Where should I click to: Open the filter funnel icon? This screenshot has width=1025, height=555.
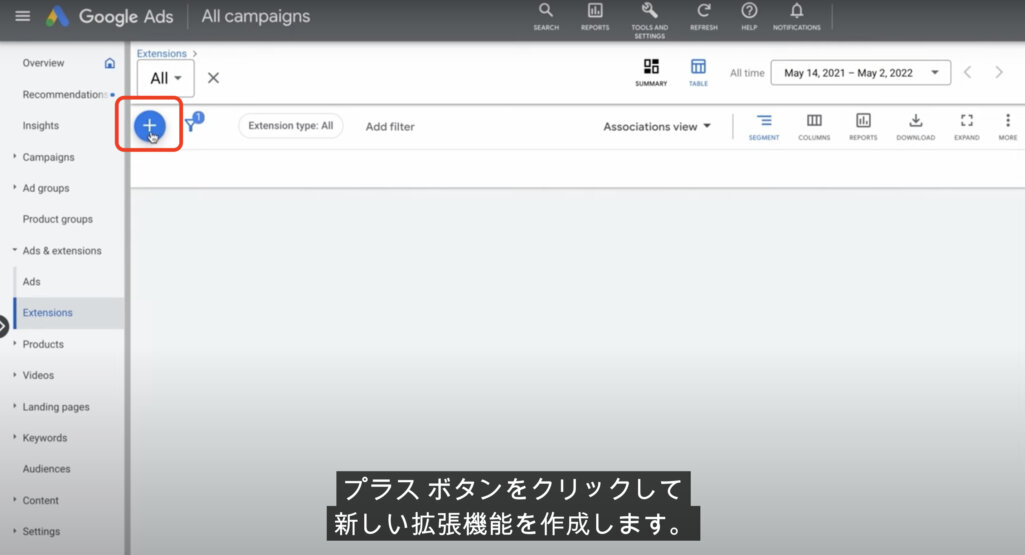point(191,125)
